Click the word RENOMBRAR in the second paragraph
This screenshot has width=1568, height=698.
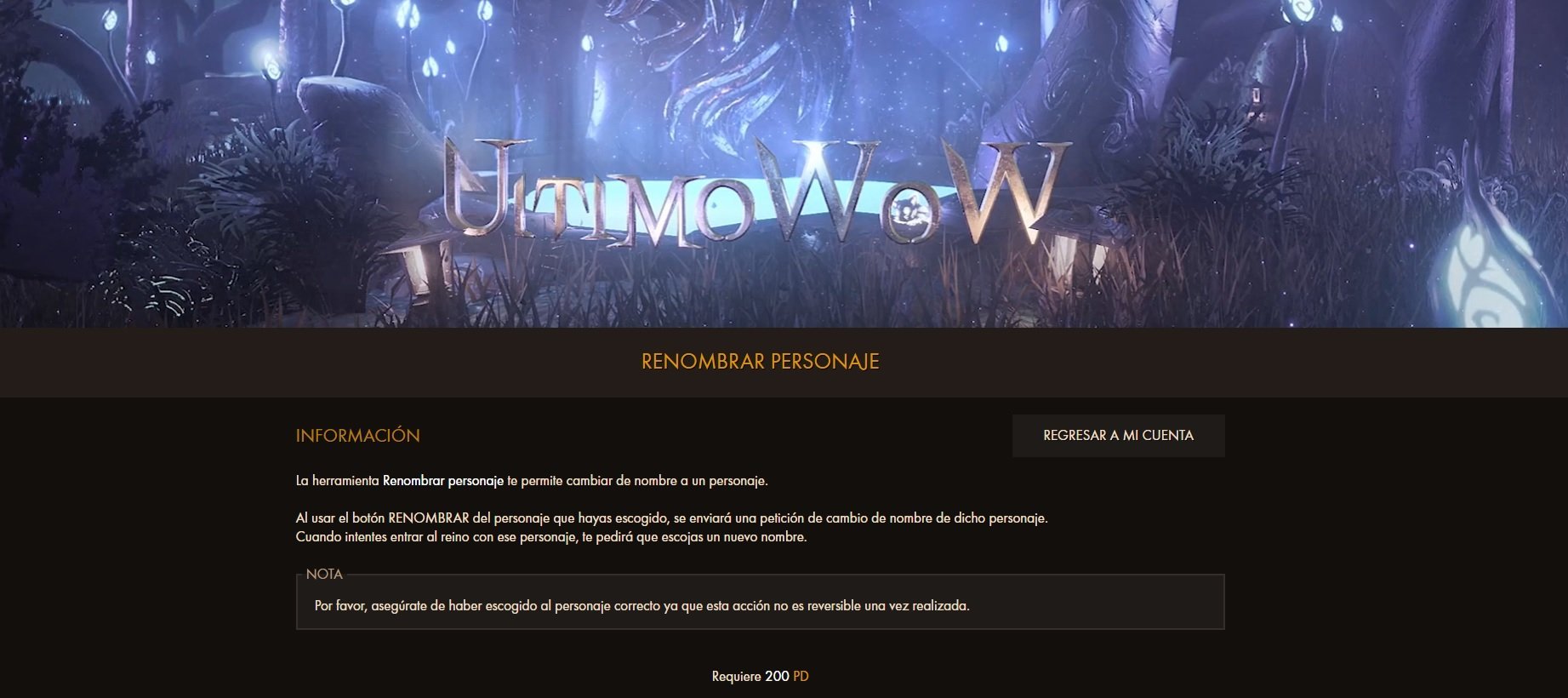click(x=429, y=518)
